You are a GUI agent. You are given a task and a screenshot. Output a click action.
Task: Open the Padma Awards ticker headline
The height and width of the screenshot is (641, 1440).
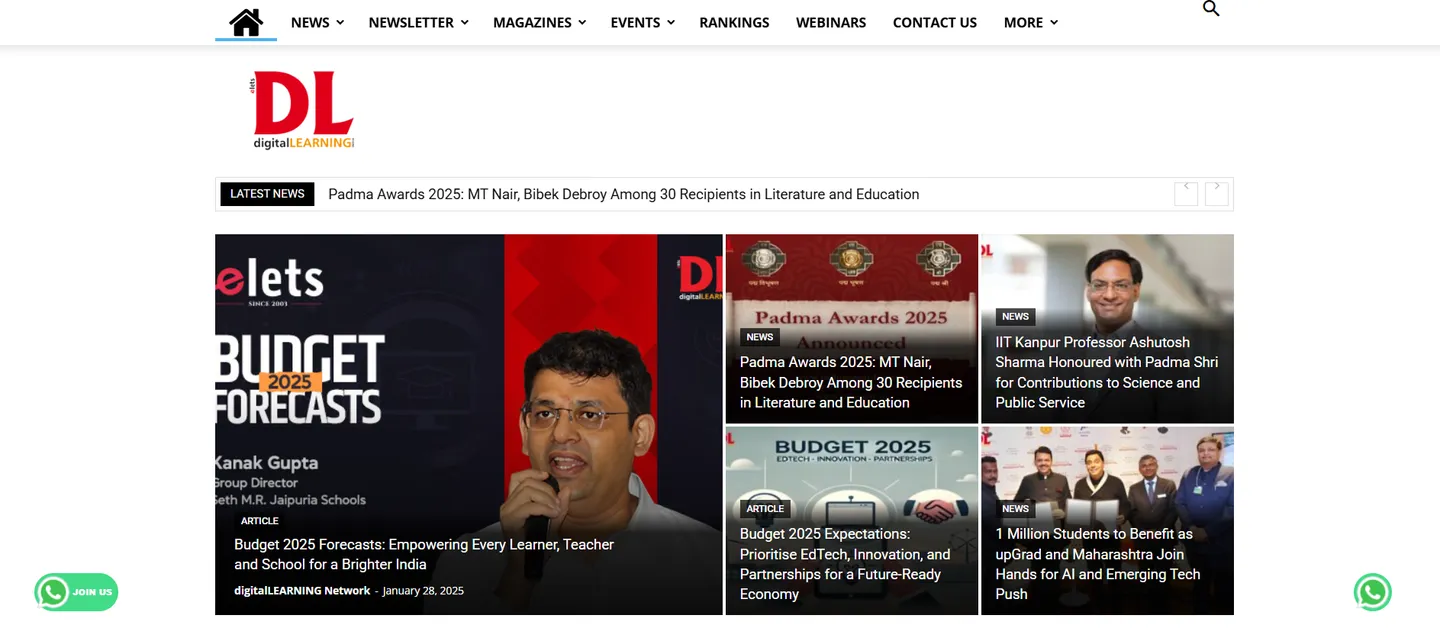coord(623,194)
